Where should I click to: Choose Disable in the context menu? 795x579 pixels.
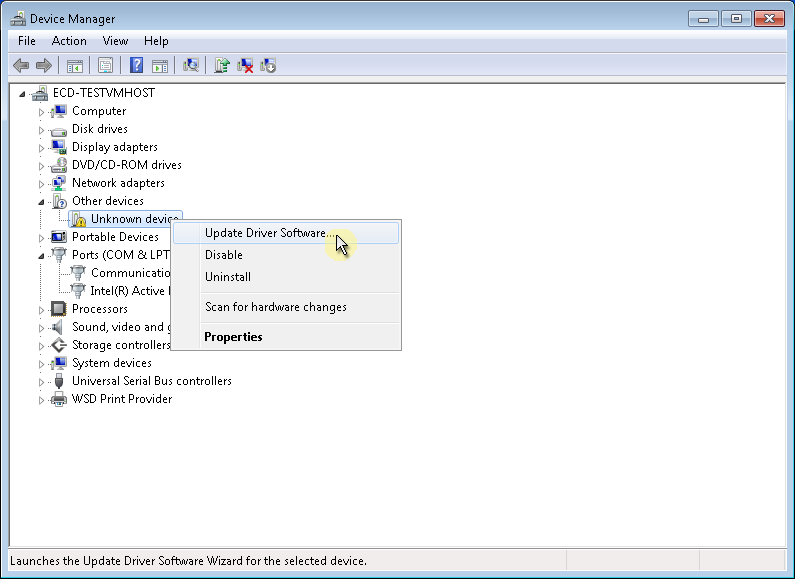coord(286,255)
